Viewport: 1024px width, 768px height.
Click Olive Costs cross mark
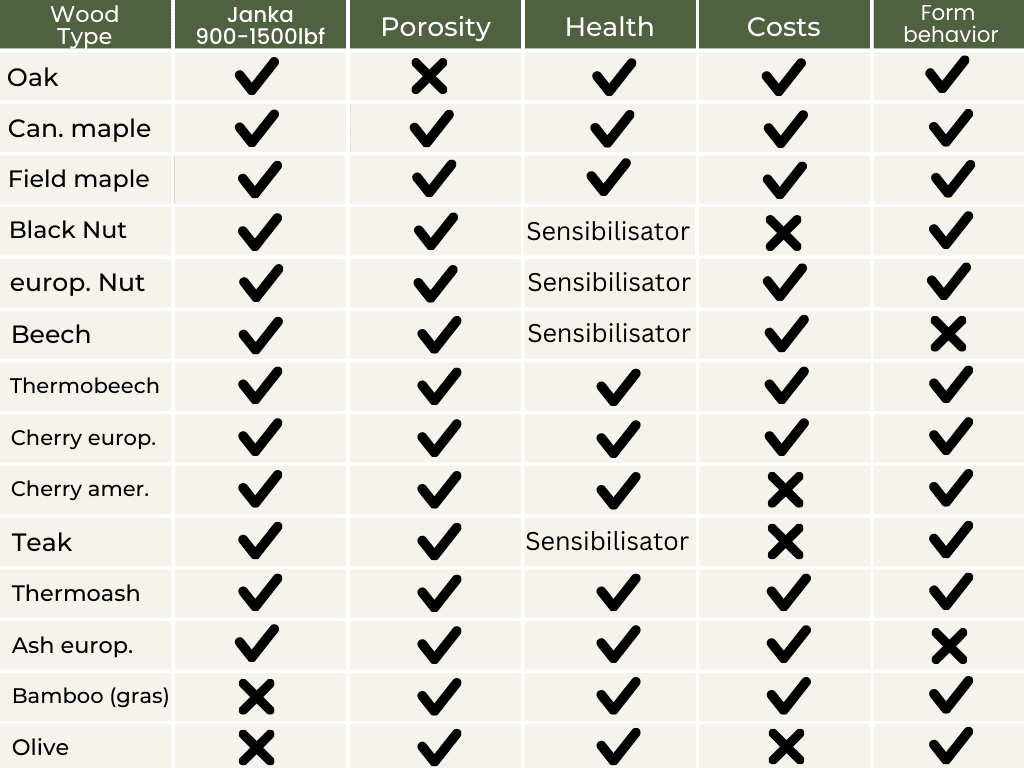[x=786, y=747]
